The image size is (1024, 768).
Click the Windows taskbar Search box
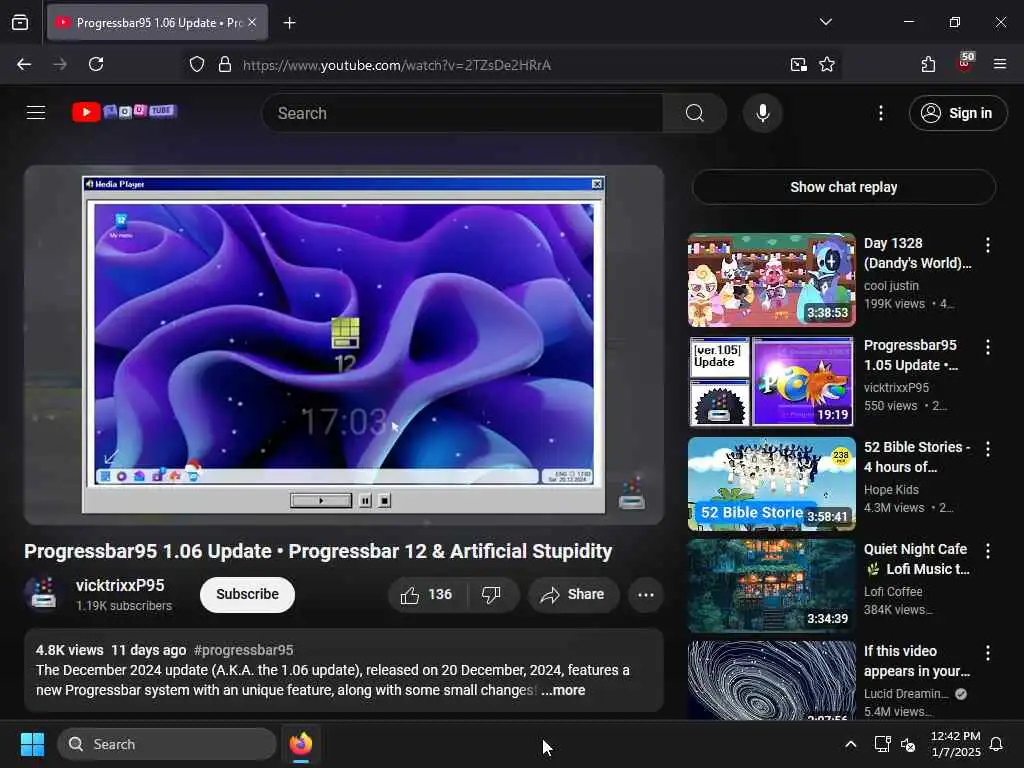click(x=167, y=744)
